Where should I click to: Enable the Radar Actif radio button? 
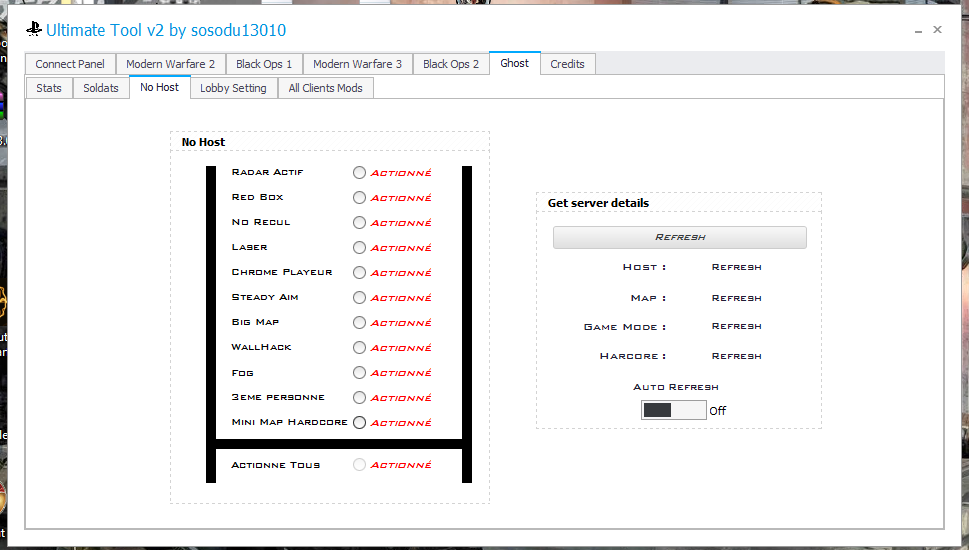(x=359, y=172)
